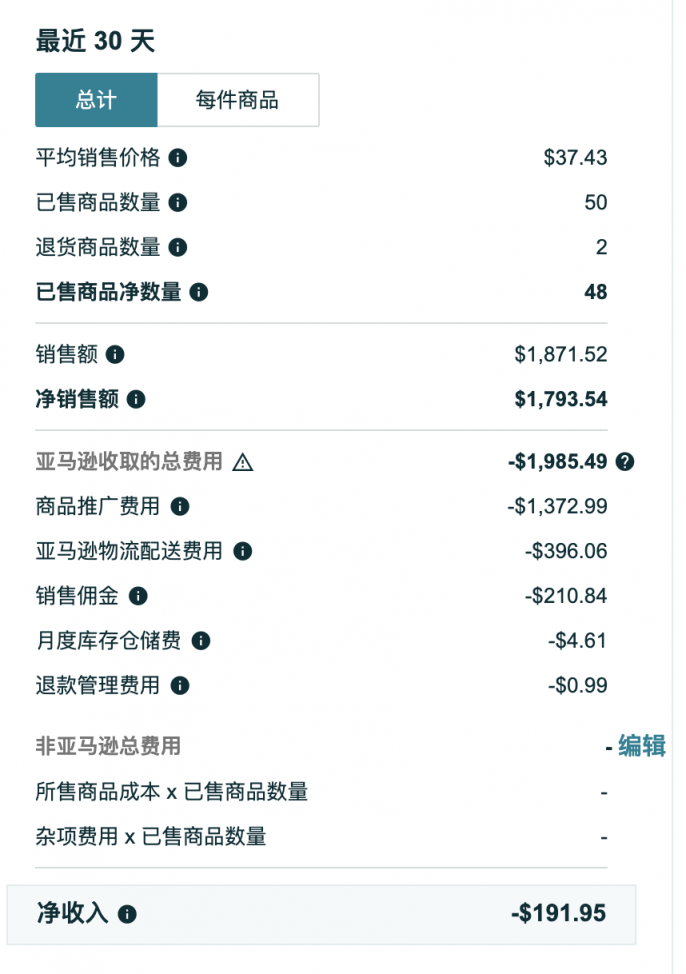Click the 净收入 total amount -$191.95
This screenshot has height=974, width=686.
pos(559,913)
